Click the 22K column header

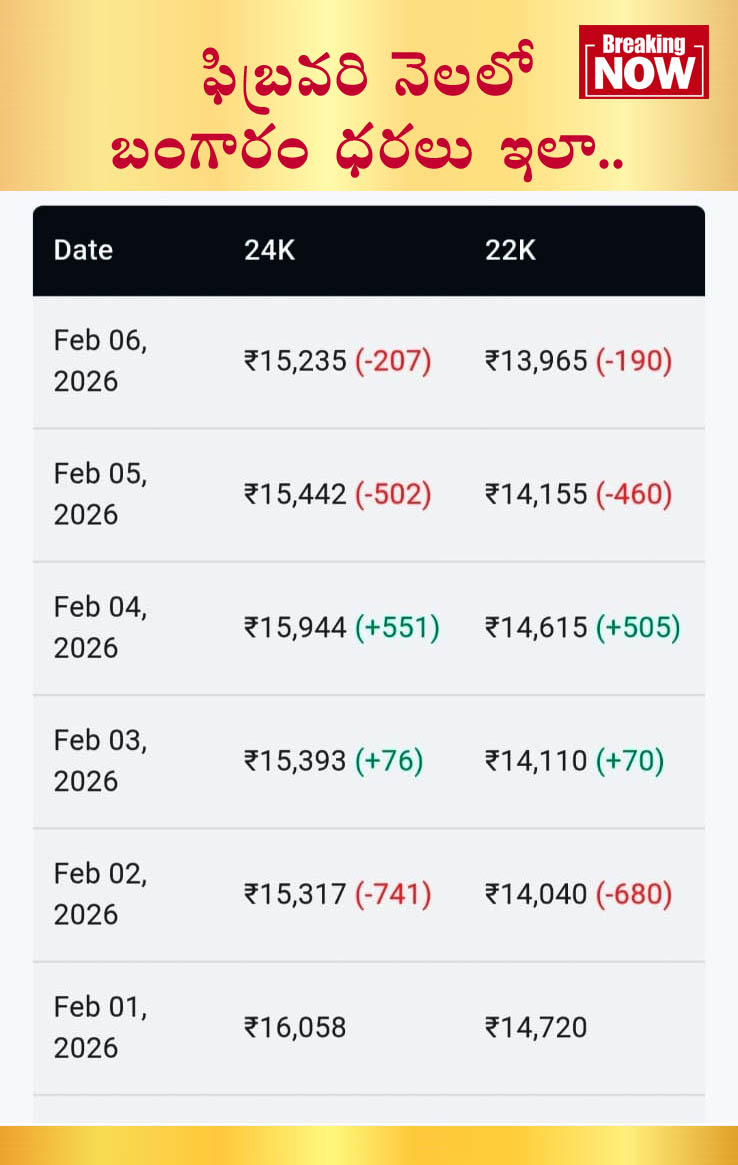tap(510, 250)
